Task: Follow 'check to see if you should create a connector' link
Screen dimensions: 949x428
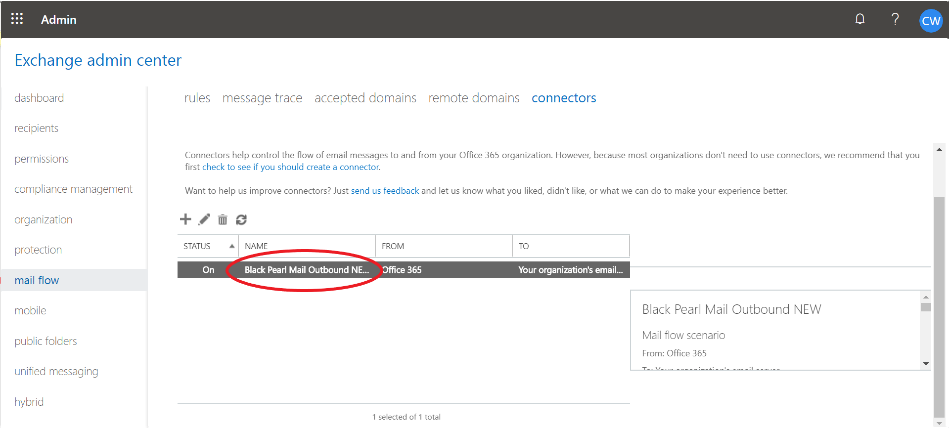Action: [291, 166]
